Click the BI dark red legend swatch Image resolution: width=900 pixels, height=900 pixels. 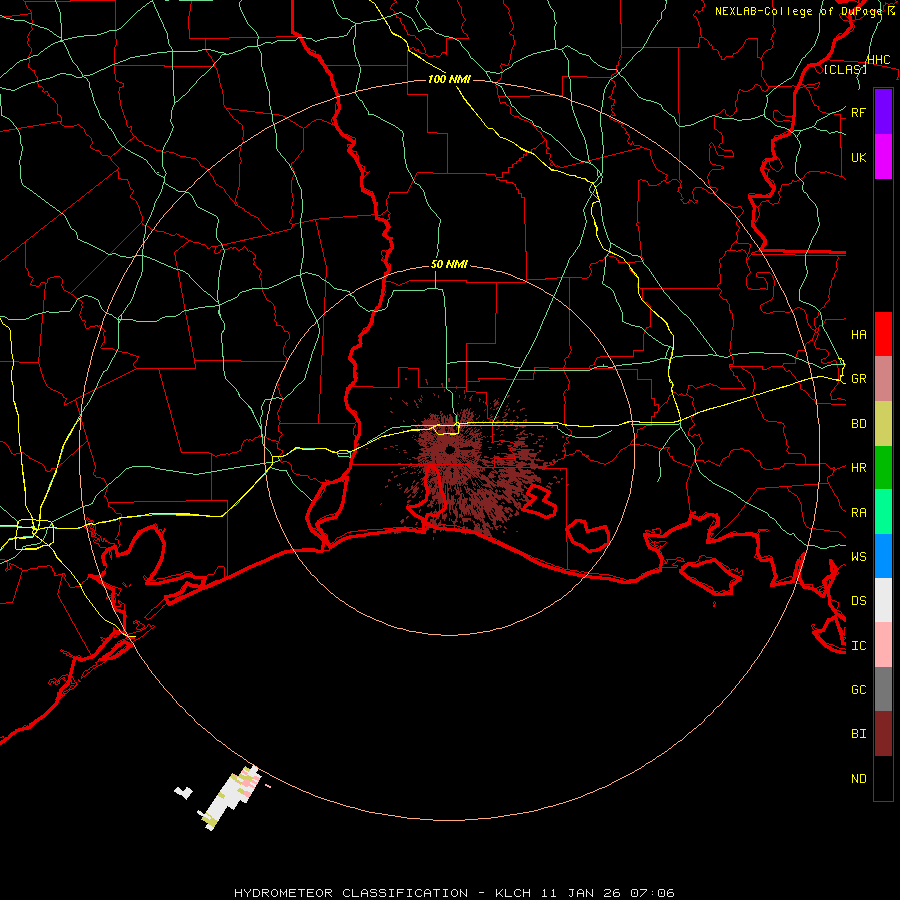tap(883, 734)
